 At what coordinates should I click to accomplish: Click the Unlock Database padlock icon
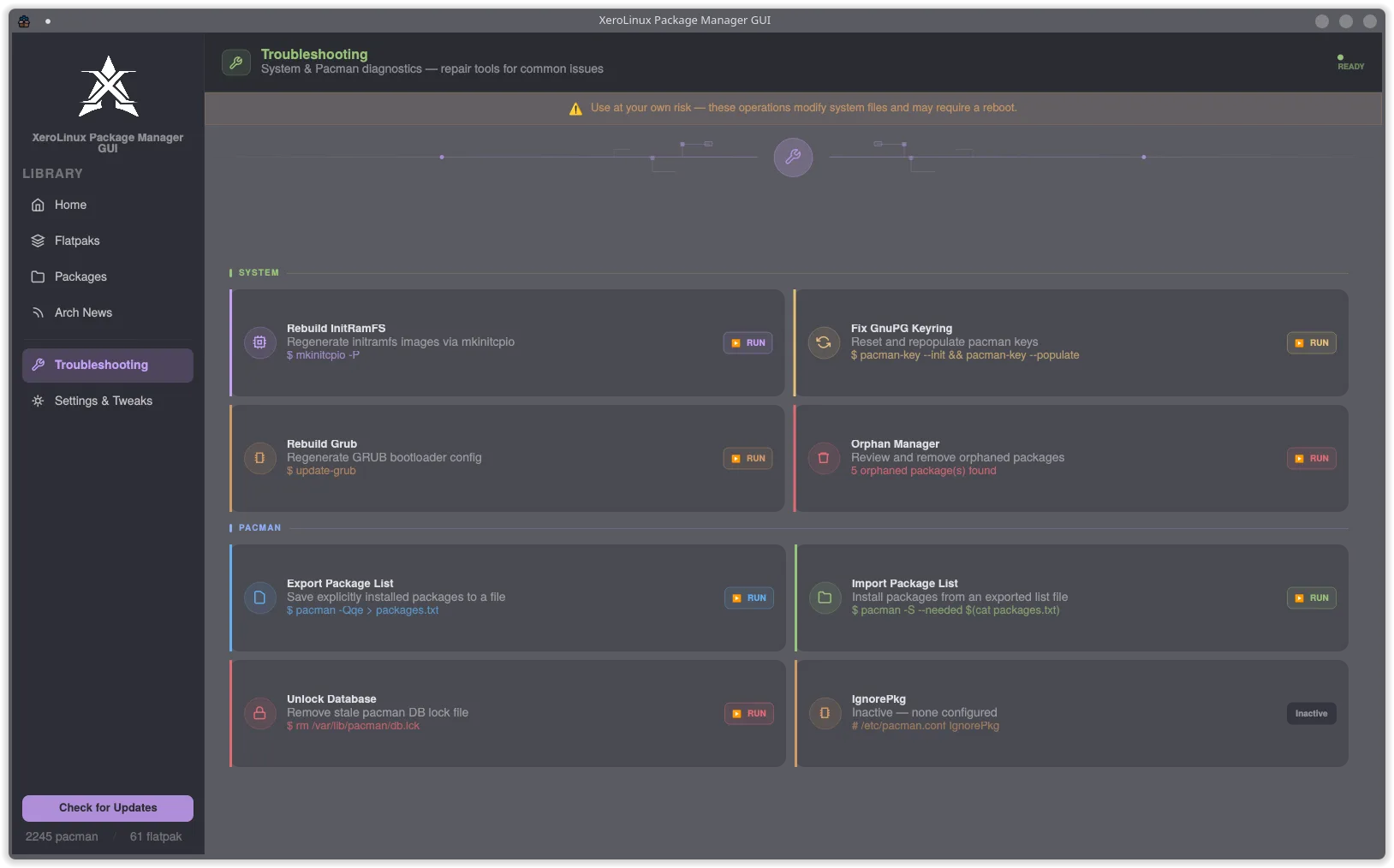click(x=259, y=713)
